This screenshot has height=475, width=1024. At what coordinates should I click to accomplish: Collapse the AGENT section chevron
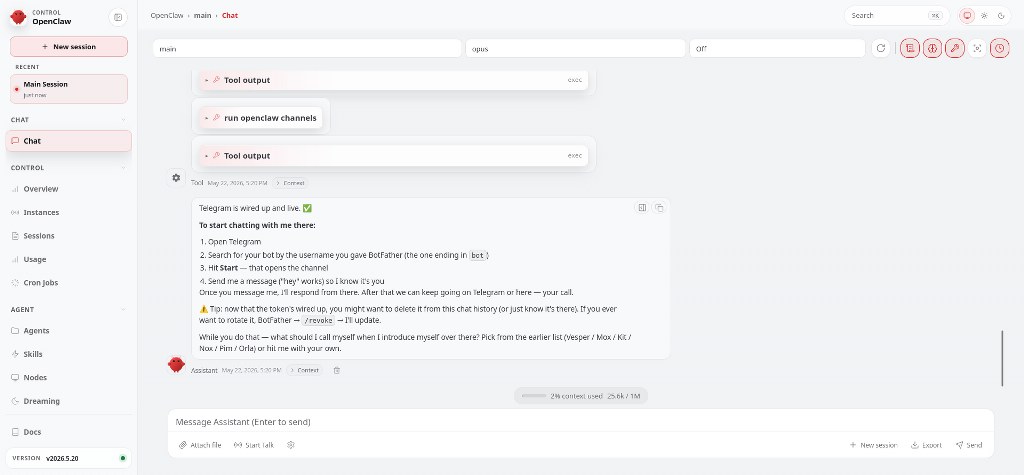pyautogui.click(x=123, y=310)
